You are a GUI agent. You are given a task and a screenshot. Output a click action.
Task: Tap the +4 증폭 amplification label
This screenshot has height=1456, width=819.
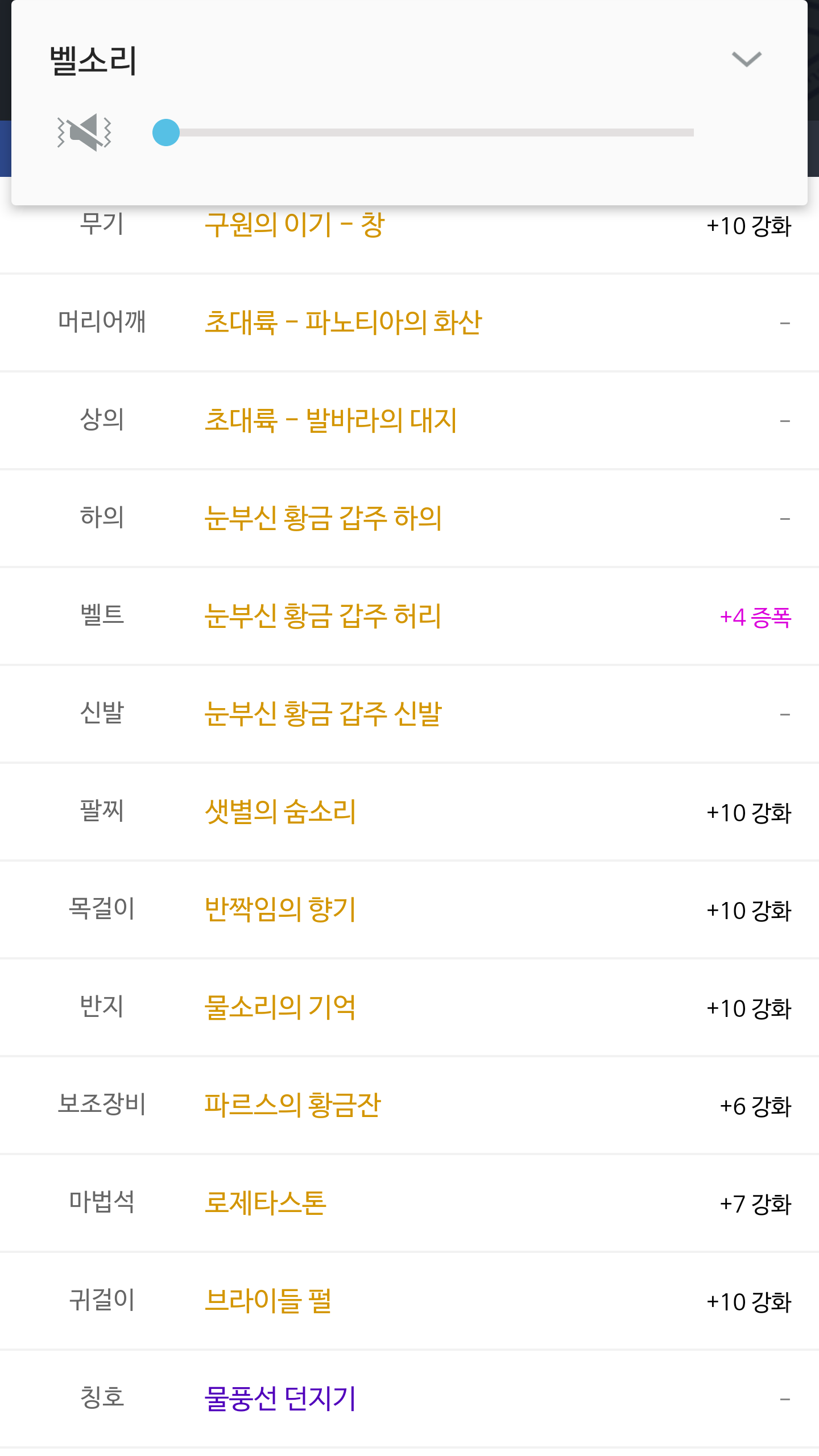[755, 617]
